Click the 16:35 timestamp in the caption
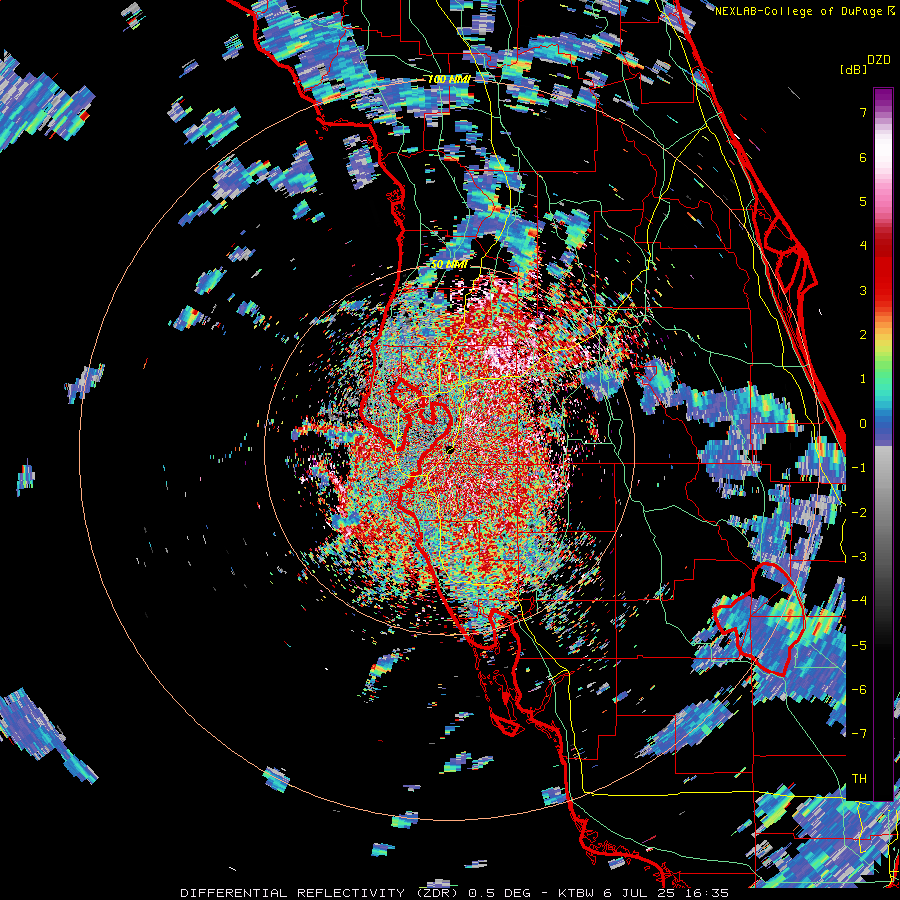The width and height of the screenshot is (900, 900). coord(708,893)
